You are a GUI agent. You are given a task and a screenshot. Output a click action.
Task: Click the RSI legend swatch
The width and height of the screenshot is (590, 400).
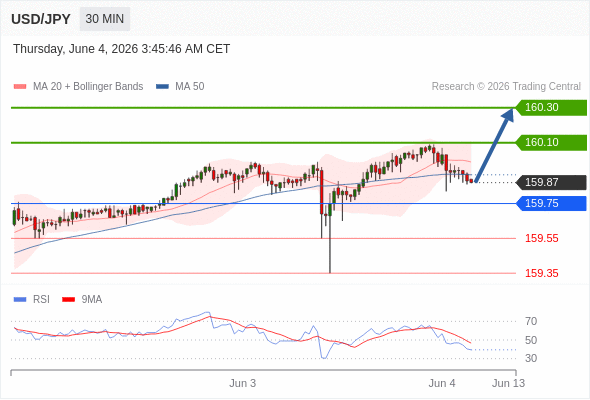click(20, 300)
